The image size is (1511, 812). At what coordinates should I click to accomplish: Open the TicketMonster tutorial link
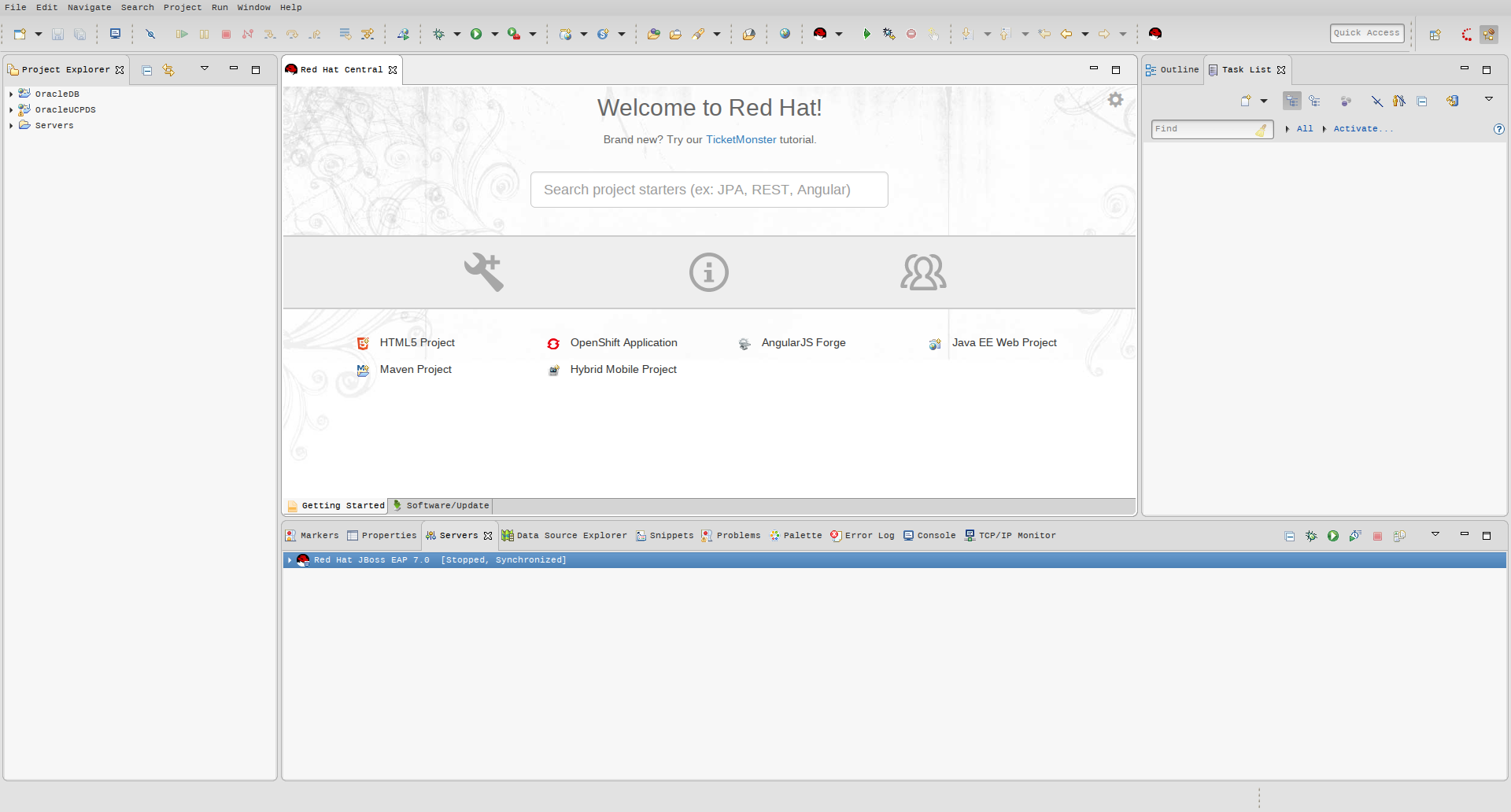pyautogui.click(x=741, y=139)
